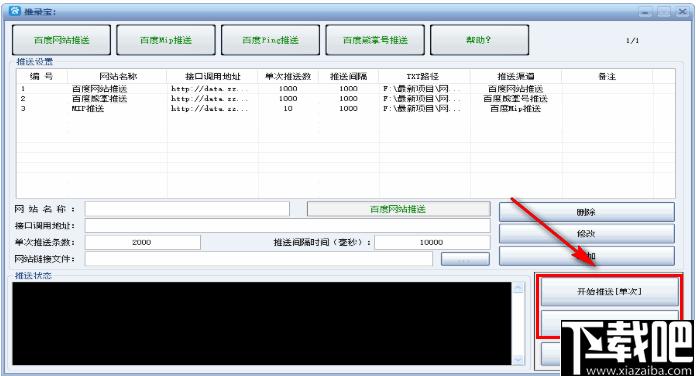Click the green 百度网站推送 channel selector button
Image resolution: width=696 pixels, height=376 pixels.
click(399, 209)
